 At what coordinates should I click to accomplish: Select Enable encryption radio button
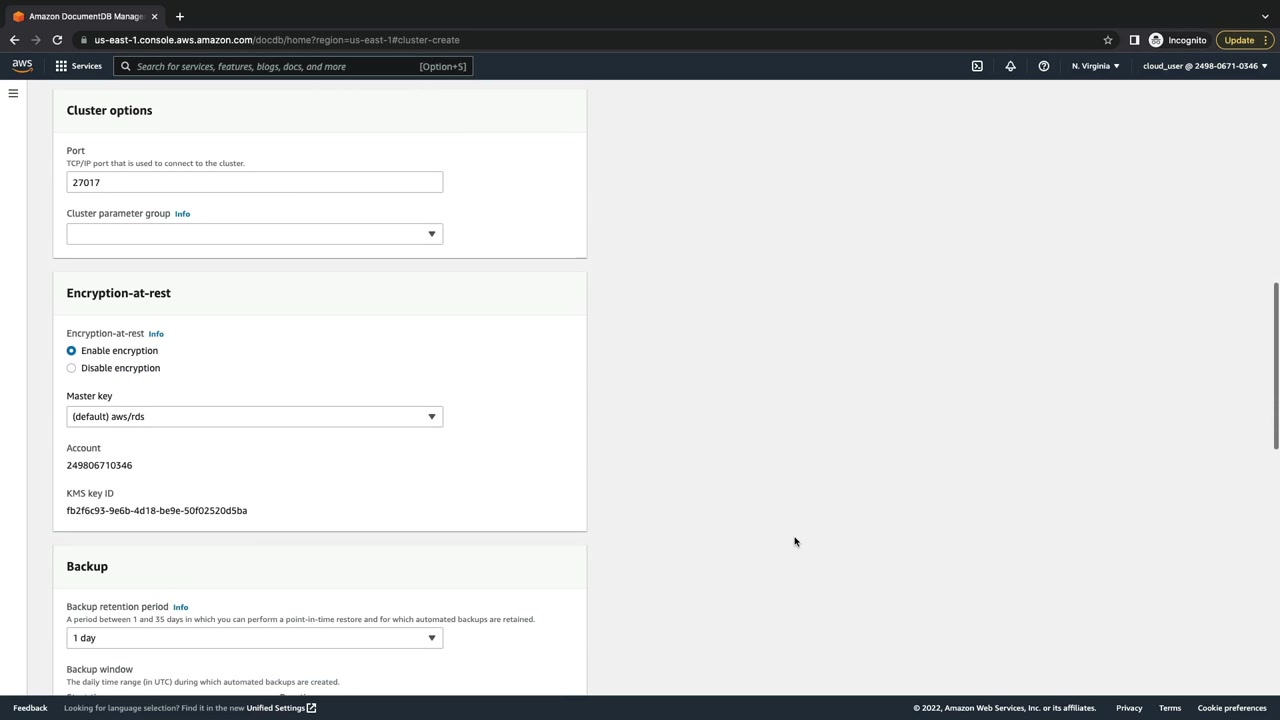[71, 351]
